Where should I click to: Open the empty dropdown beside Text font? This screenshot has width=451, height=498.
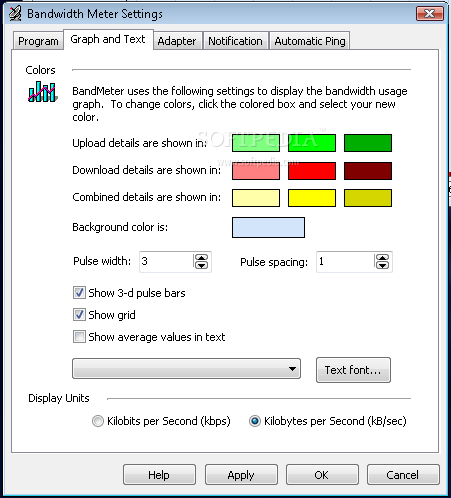(186, 369)
